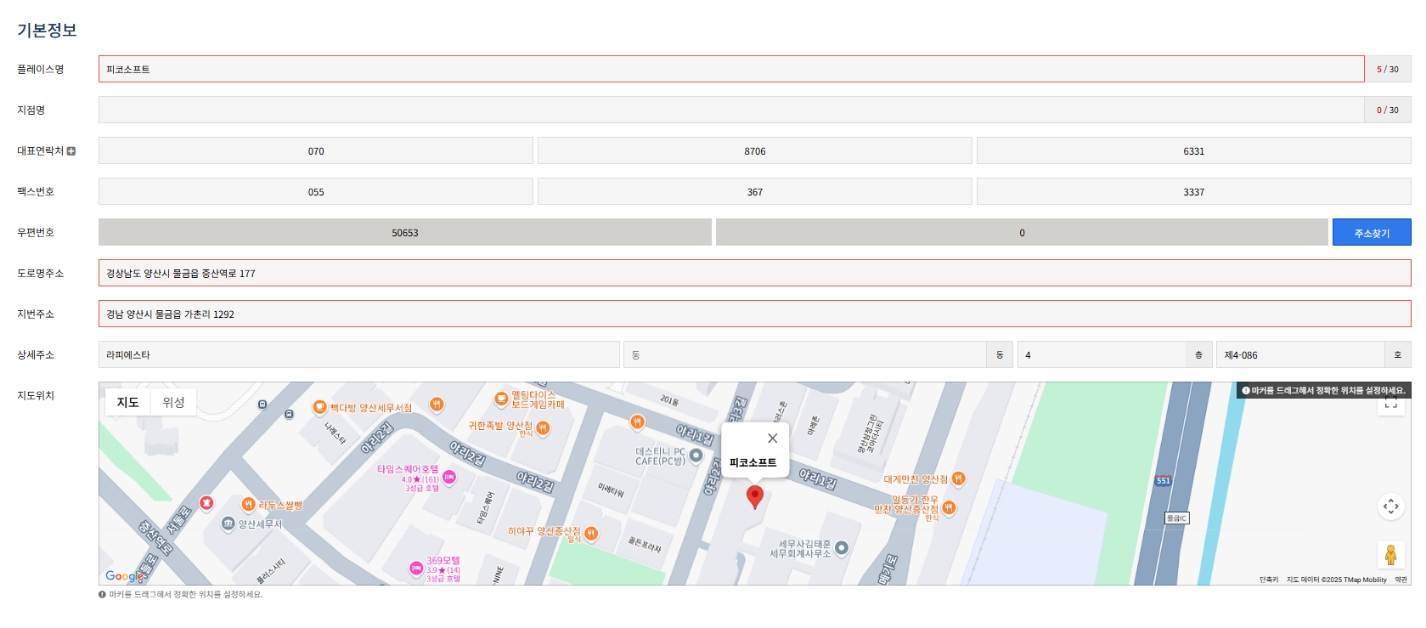This screenshot has height=628, width=1426.
Task: Click the 호 room field showing 제4-086
Action: click(x=1300, y=355)
